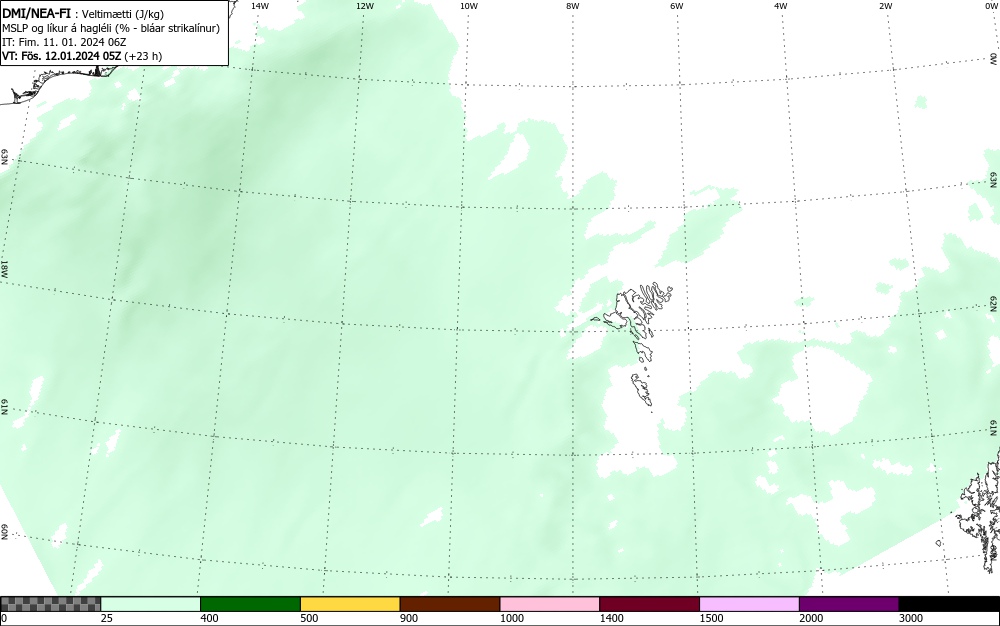The height and width of the screenshot is (626, 1000).
Task: Click the '4W' longitude label
Action: 781,6
